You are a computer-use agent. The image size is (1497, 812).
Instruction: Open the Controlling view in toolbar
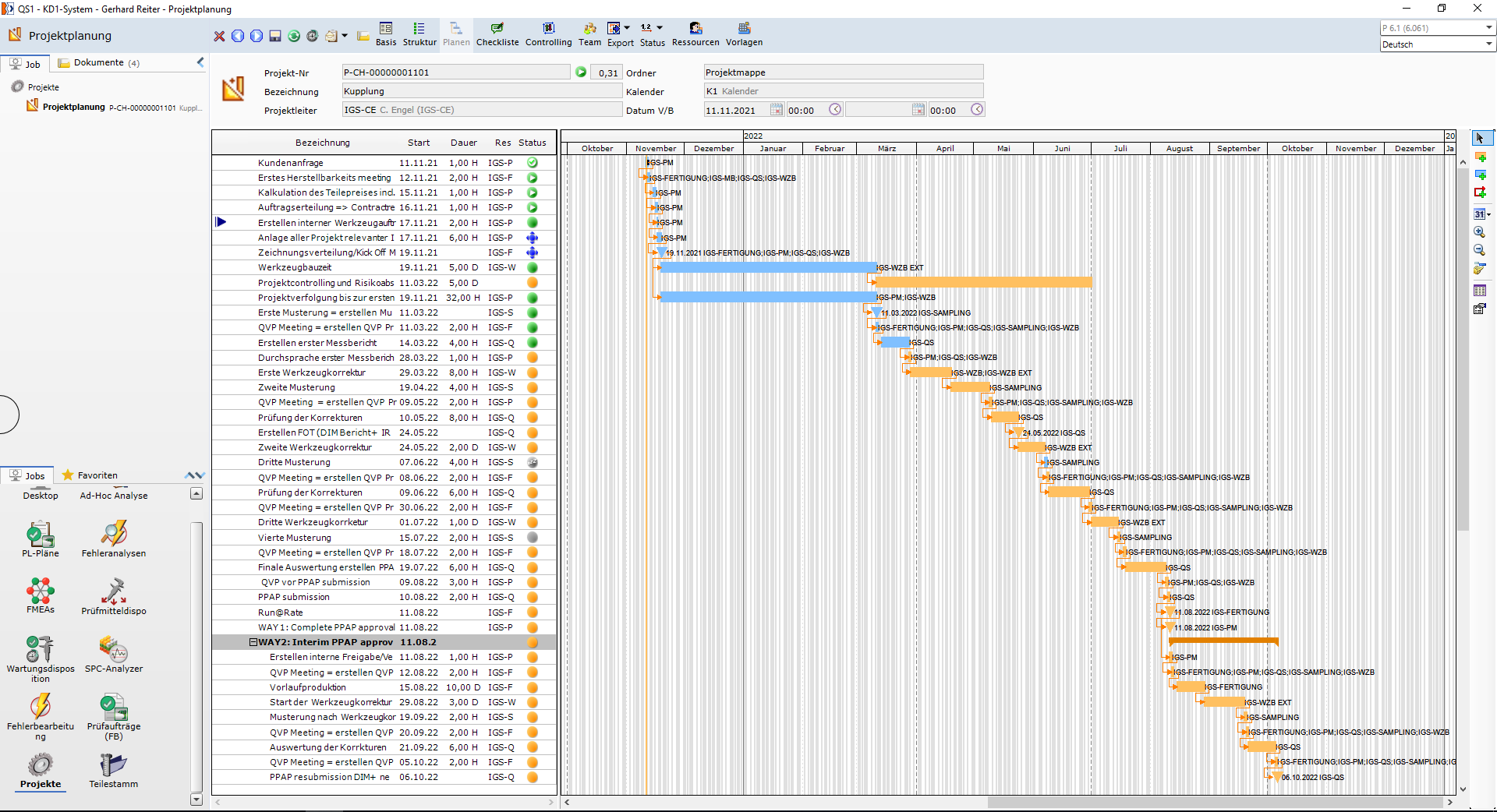tap(548, 34)
